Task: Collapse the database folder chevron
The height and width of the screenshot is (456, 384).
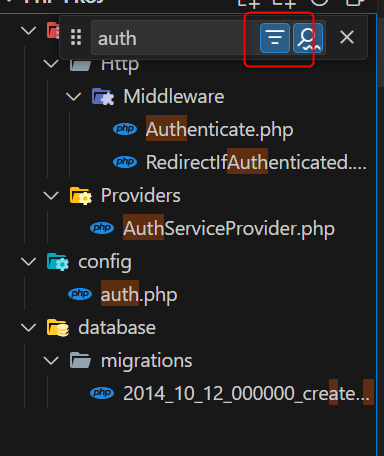Action: (x=28, y=327)
